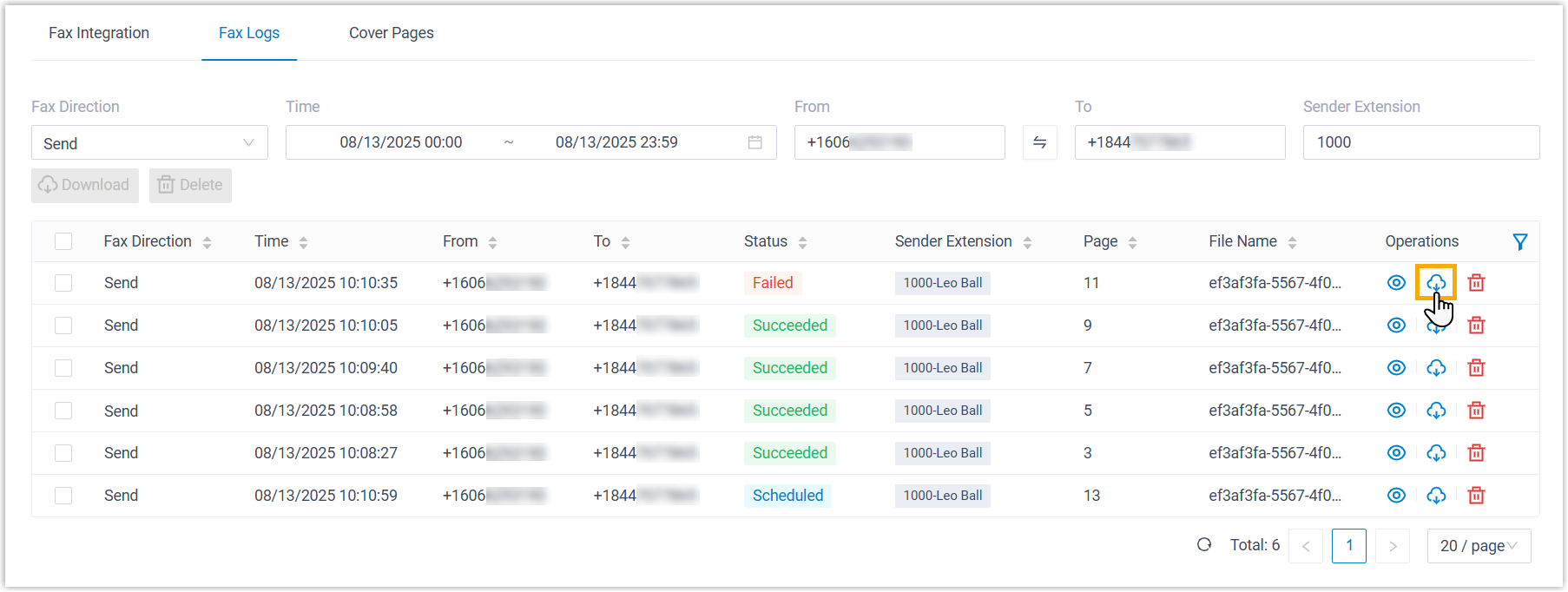
Task: Sort table by Status column
Action: 802,243
